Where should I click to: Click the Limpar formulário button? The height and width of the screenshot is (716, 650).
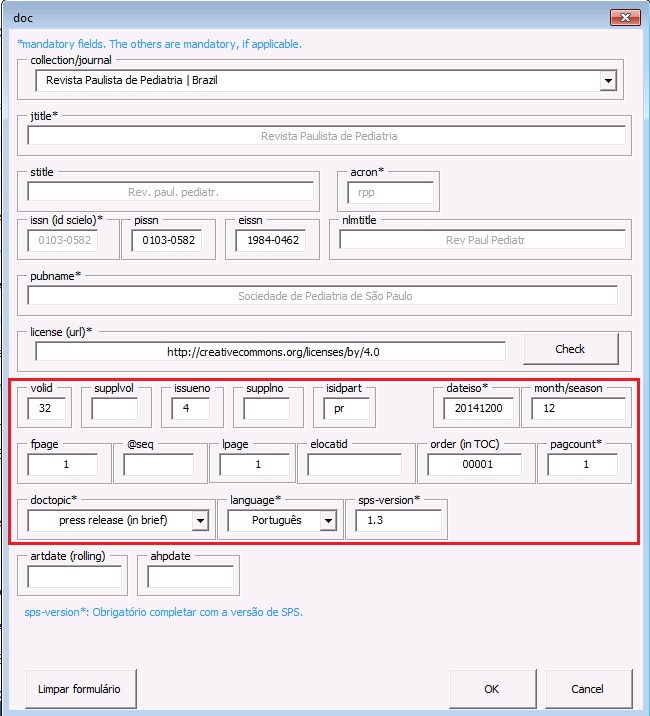79,689
